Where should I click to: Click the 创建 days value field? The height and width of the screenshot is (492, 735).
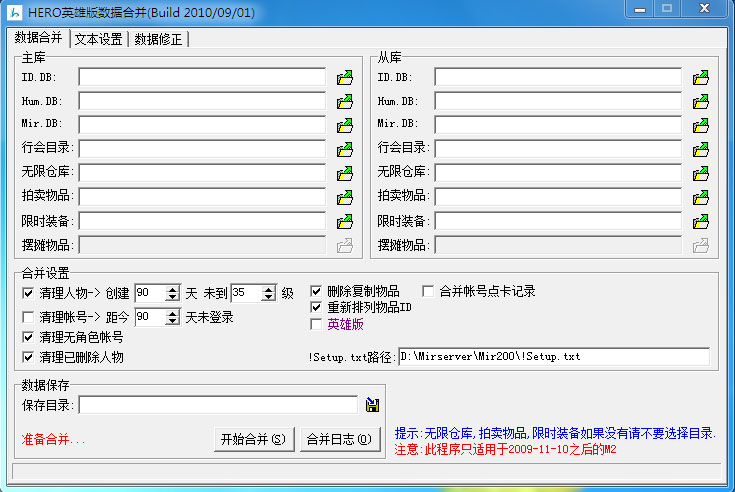click(150, 293)
